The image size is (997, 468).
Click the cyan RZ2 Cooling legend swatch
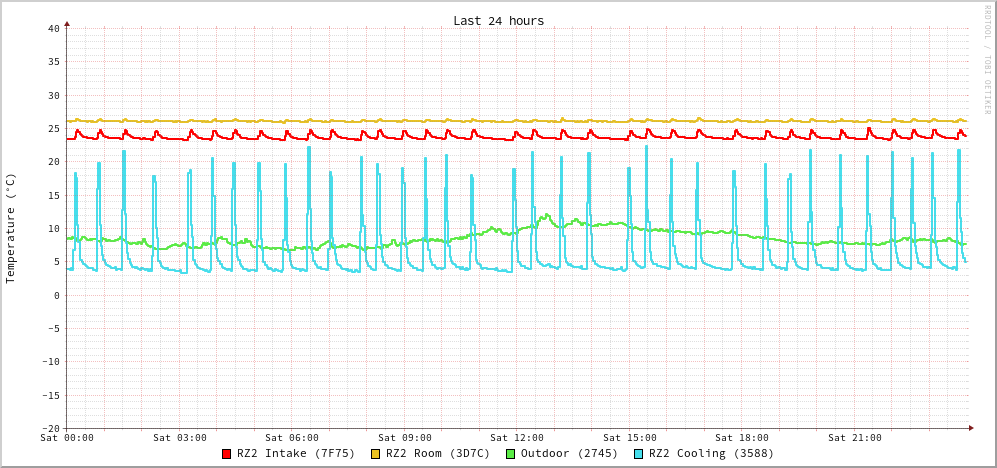[639, 454]
